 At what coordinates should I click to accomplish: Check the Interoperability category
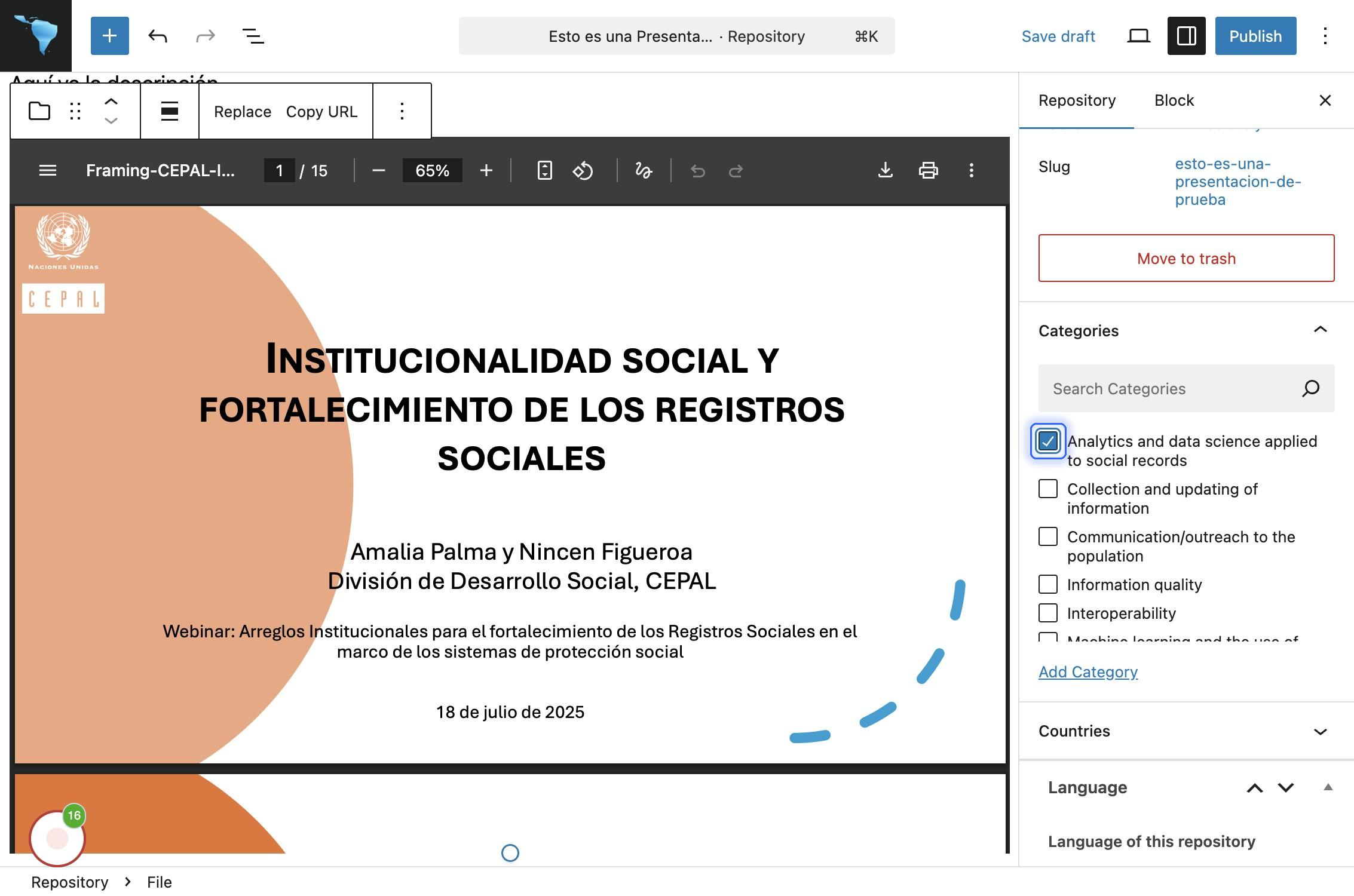point(1048,613)
